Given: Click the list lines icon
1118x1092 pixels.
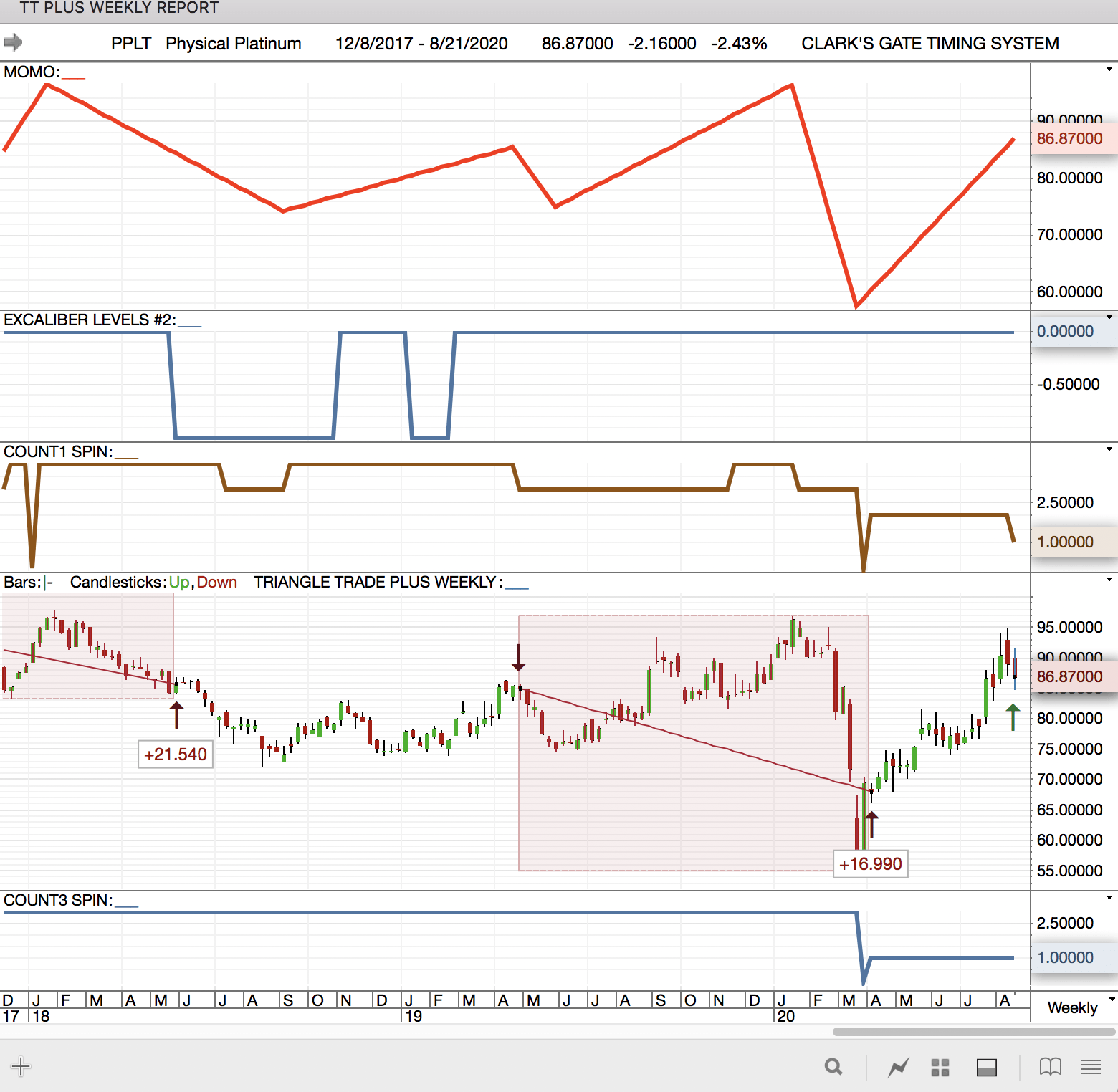Looking at the screenshot, I should pos(1091,1067).
